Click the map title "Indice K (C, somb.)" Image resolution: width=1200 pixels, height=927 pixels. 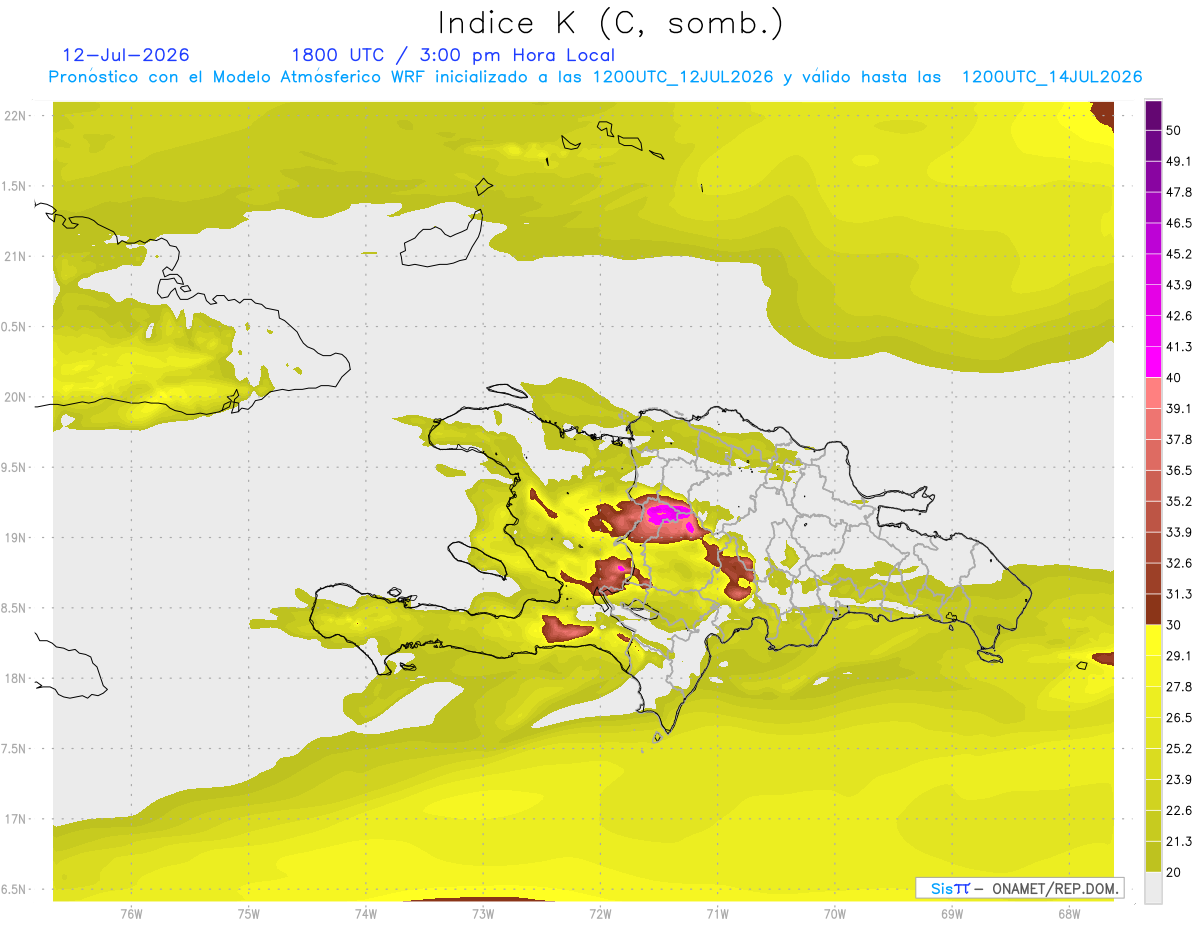610,23
